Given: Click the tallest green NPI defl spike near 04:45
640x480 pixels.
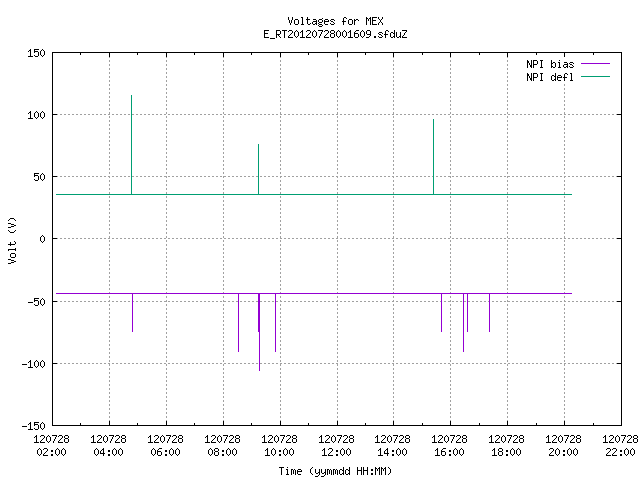Looking at the screenshot, I should point(131,145).
